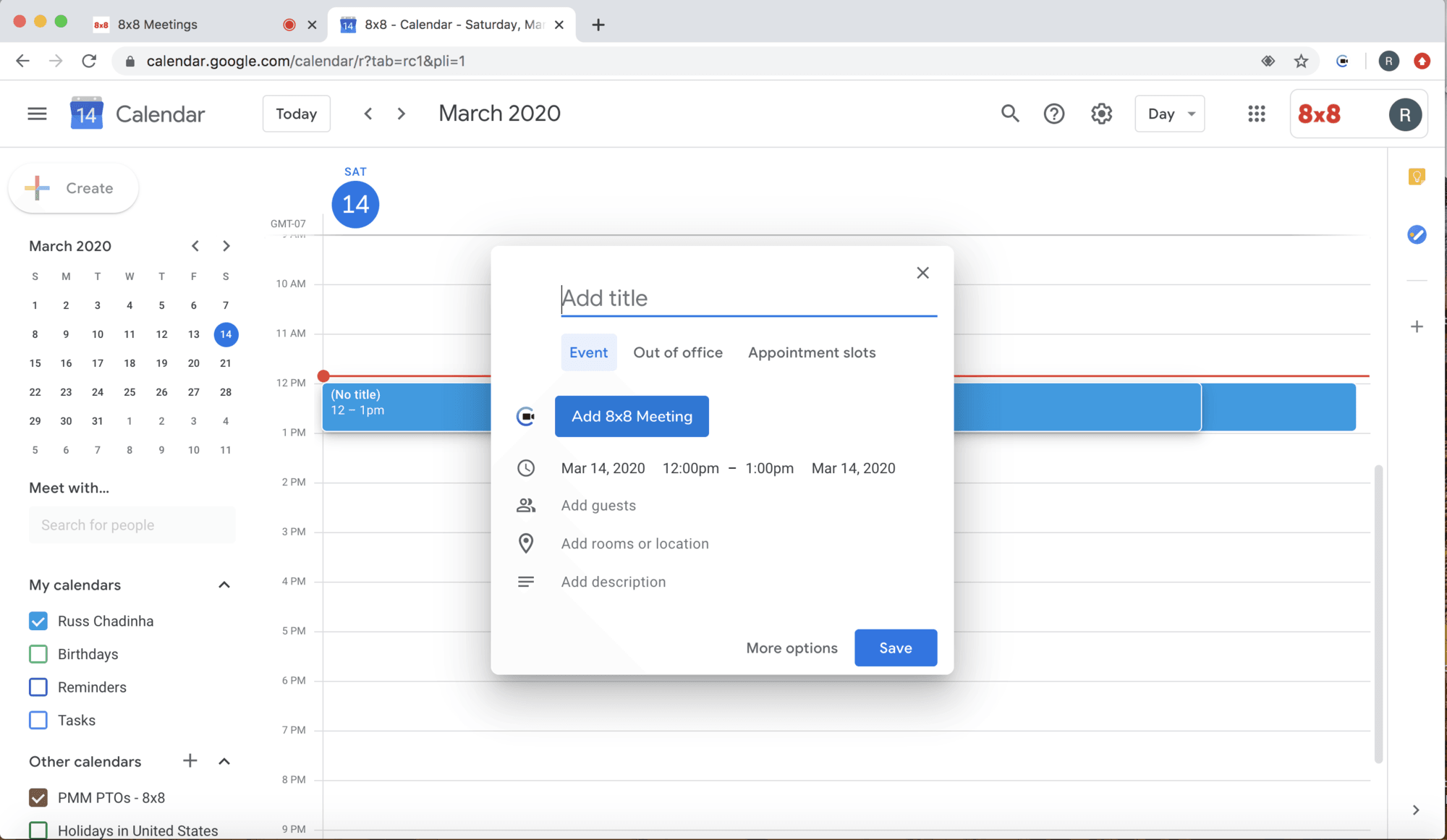Open Google Tasks side panel icon

[x=1417, y=234]
